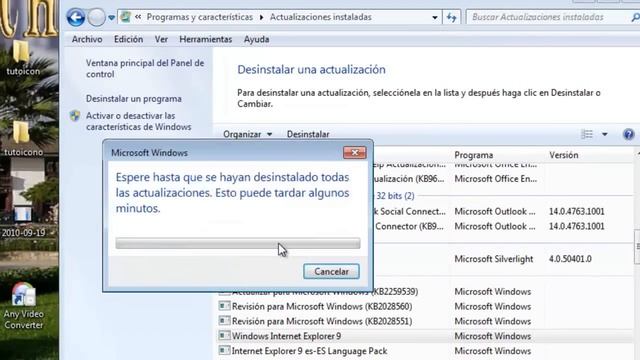Open the recent pages dropdown arrow
This screenshot has height=360, width=640.
(x=111, y=18)
